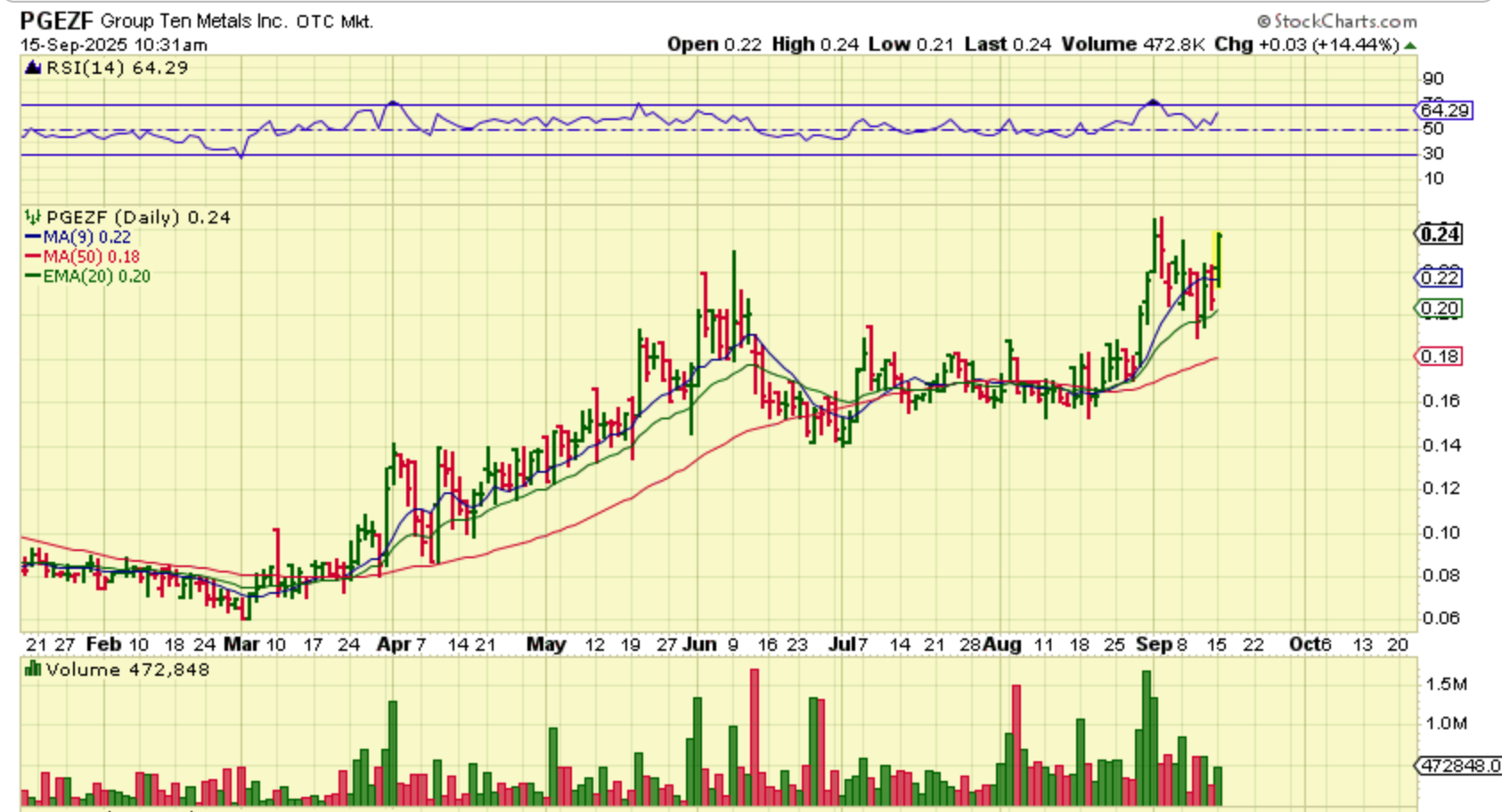Click the 0.14 price axis label
Screen dimensions: 1502x812
[1441, 445]
